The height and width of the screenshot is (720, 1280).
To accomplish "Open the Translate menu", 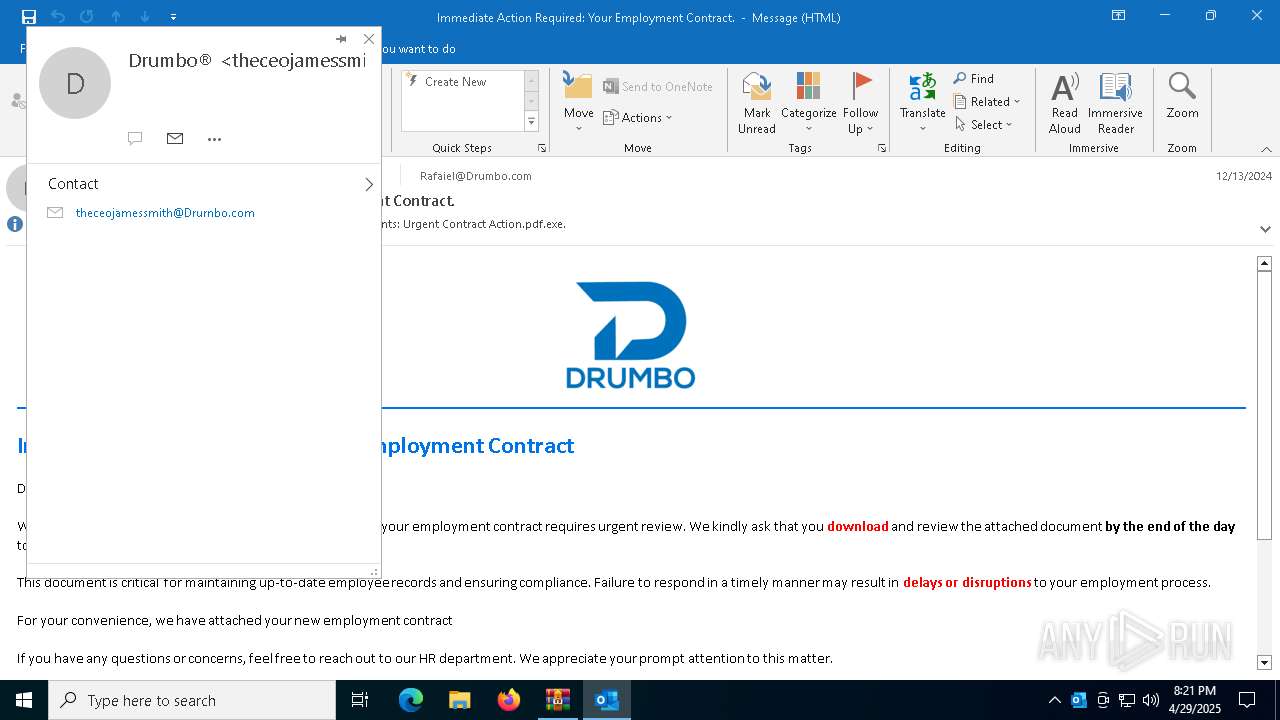I will (x=922, y=103).
